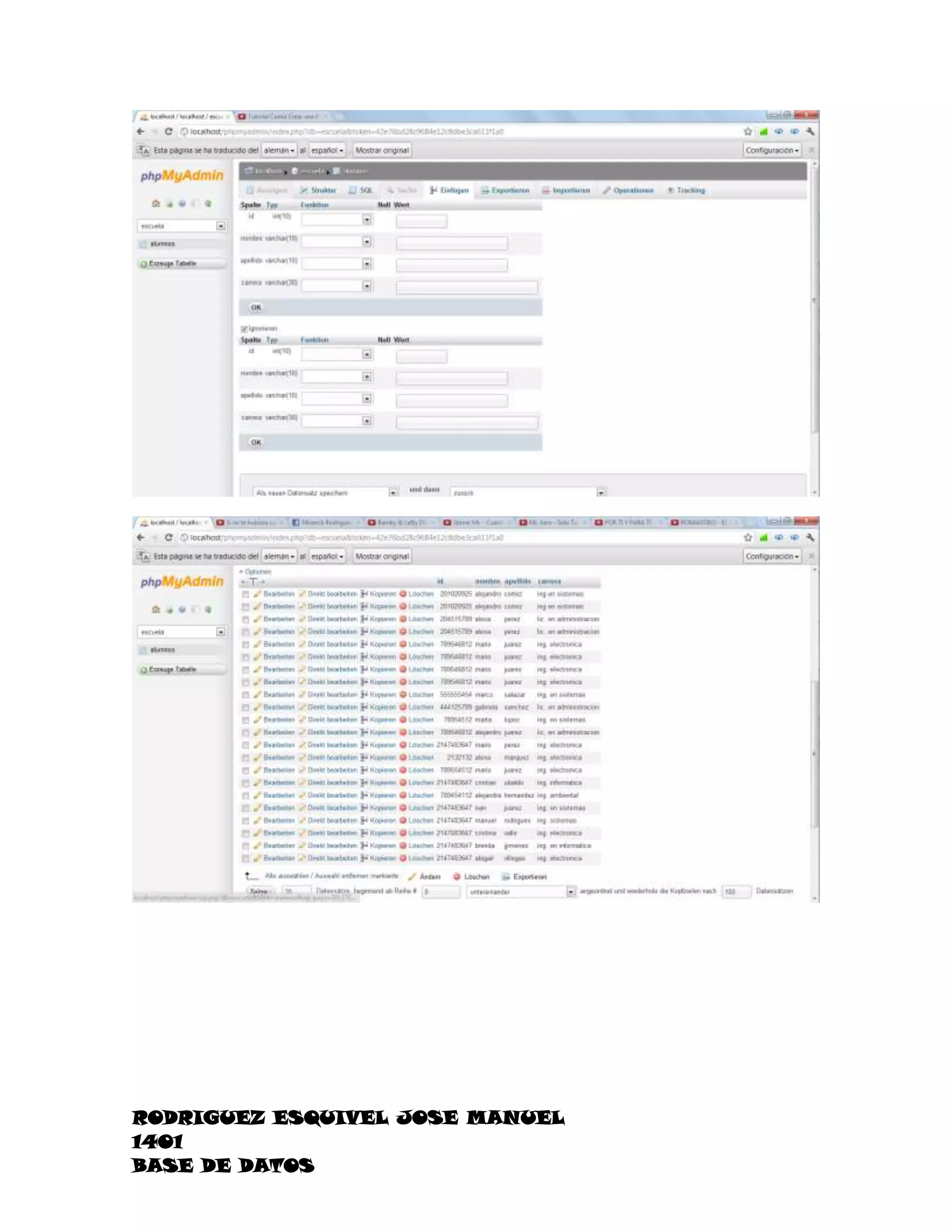The width and height of the screenshot is (952, 1232).
Task: Click the bottom Exportieren icon under results
Action: point(506,877)
